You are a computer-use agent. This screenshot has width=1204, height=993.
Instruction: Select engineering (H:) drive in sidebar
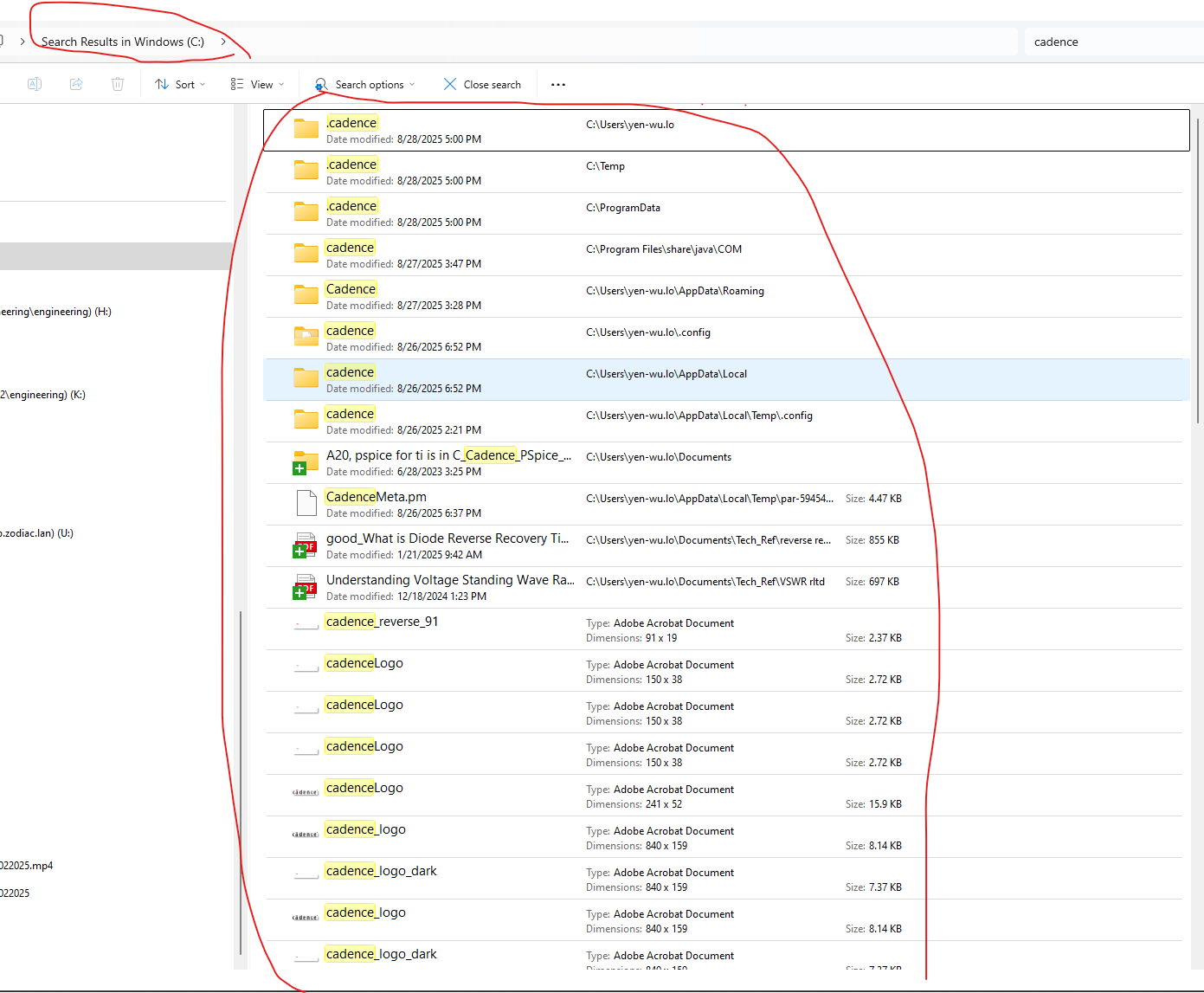(56, 312)
